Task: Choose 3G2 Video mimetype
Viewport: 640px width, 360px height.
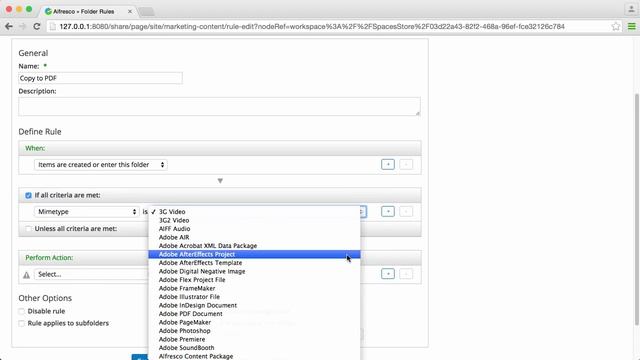Action: tap(254, 220)
